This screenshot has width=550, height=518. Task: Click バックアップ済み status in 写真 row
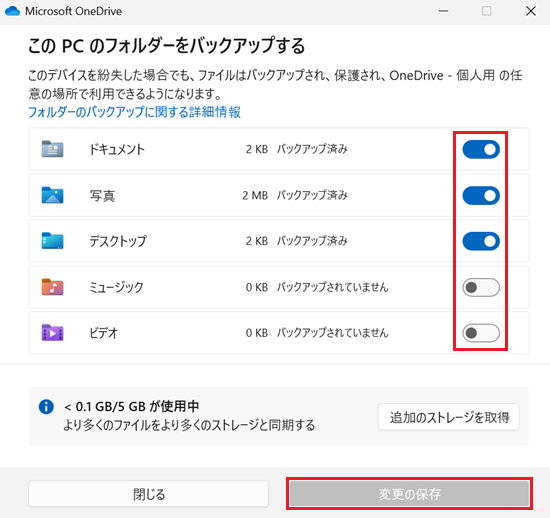click(312, 195)
